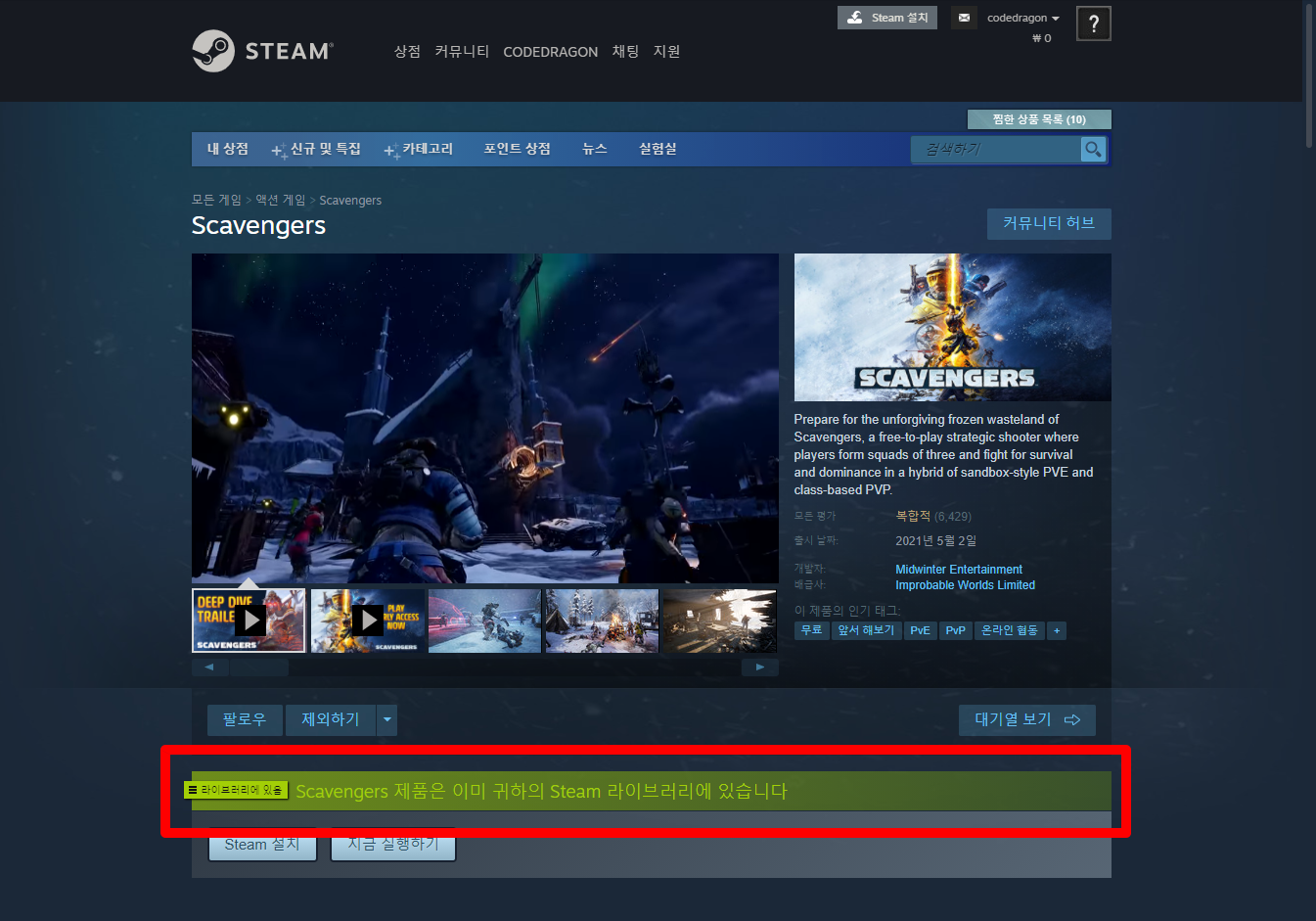Click the Scavengers breadcrumb link

pos(350,200)
